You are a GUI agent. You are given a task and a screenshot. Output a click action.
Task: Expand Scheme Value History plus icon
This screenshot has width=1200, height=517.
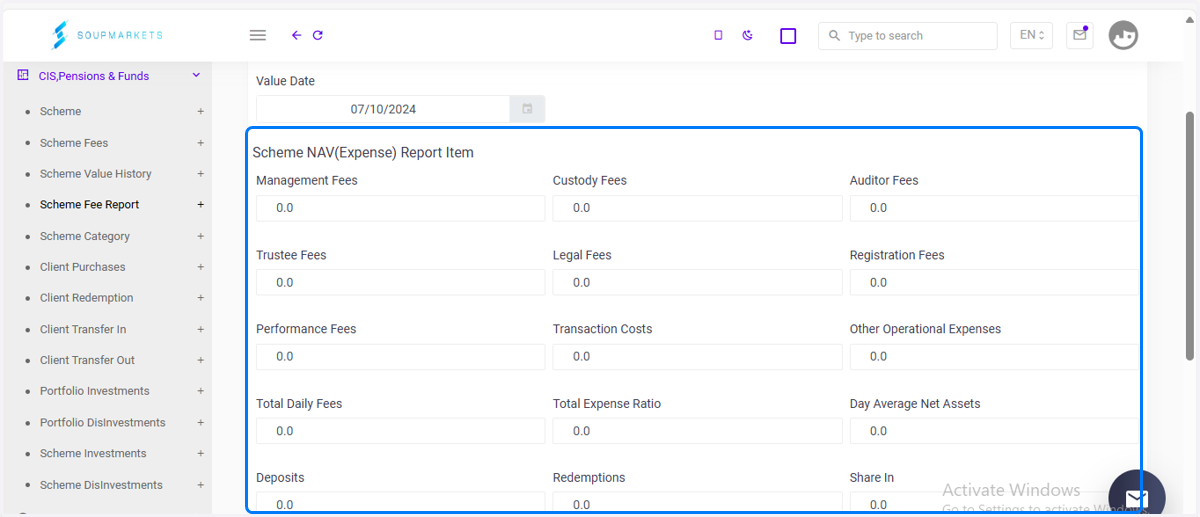pos(200,174)
